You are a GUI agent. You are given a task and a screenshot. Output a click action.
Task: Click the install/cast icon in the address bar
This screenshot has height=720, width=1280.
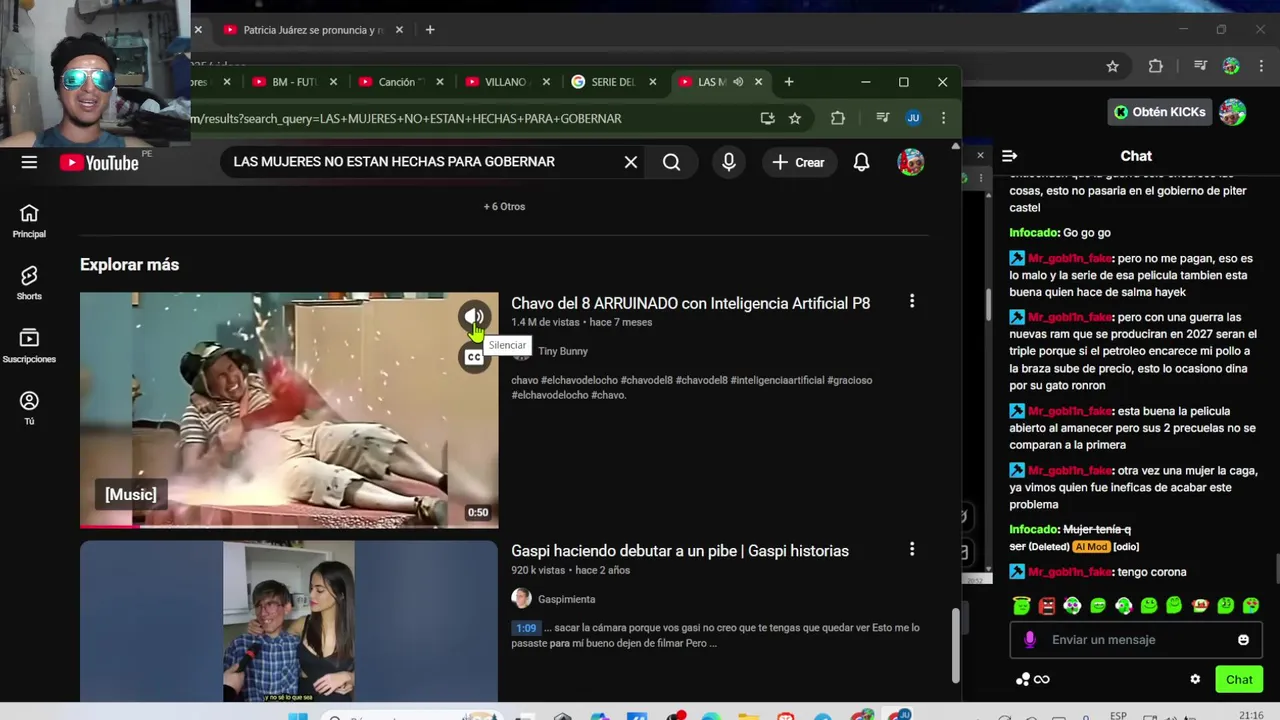click(767, 118)
